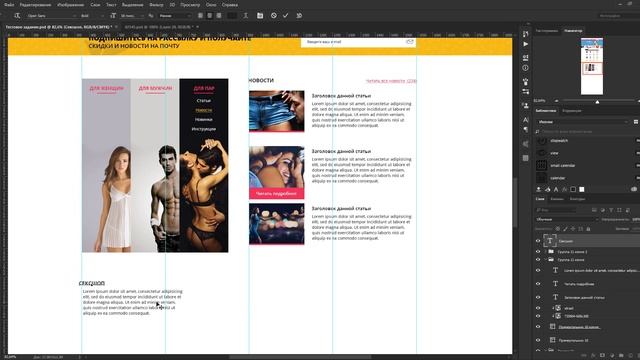Switch to the Библиотеки tab
The width and height of the screenshot is (640, 360).
point(546,111)
